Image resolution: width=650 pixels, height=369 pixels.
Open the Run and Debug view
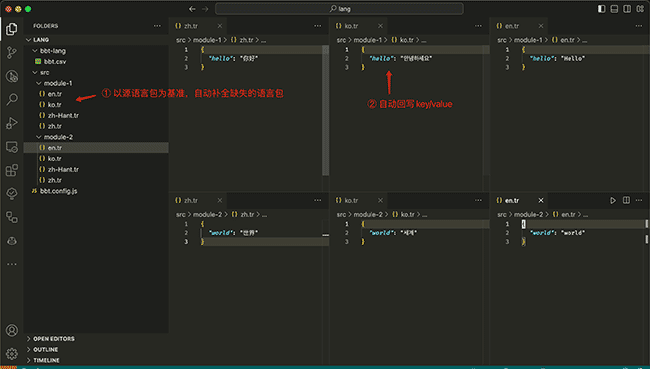click(12, 123)
